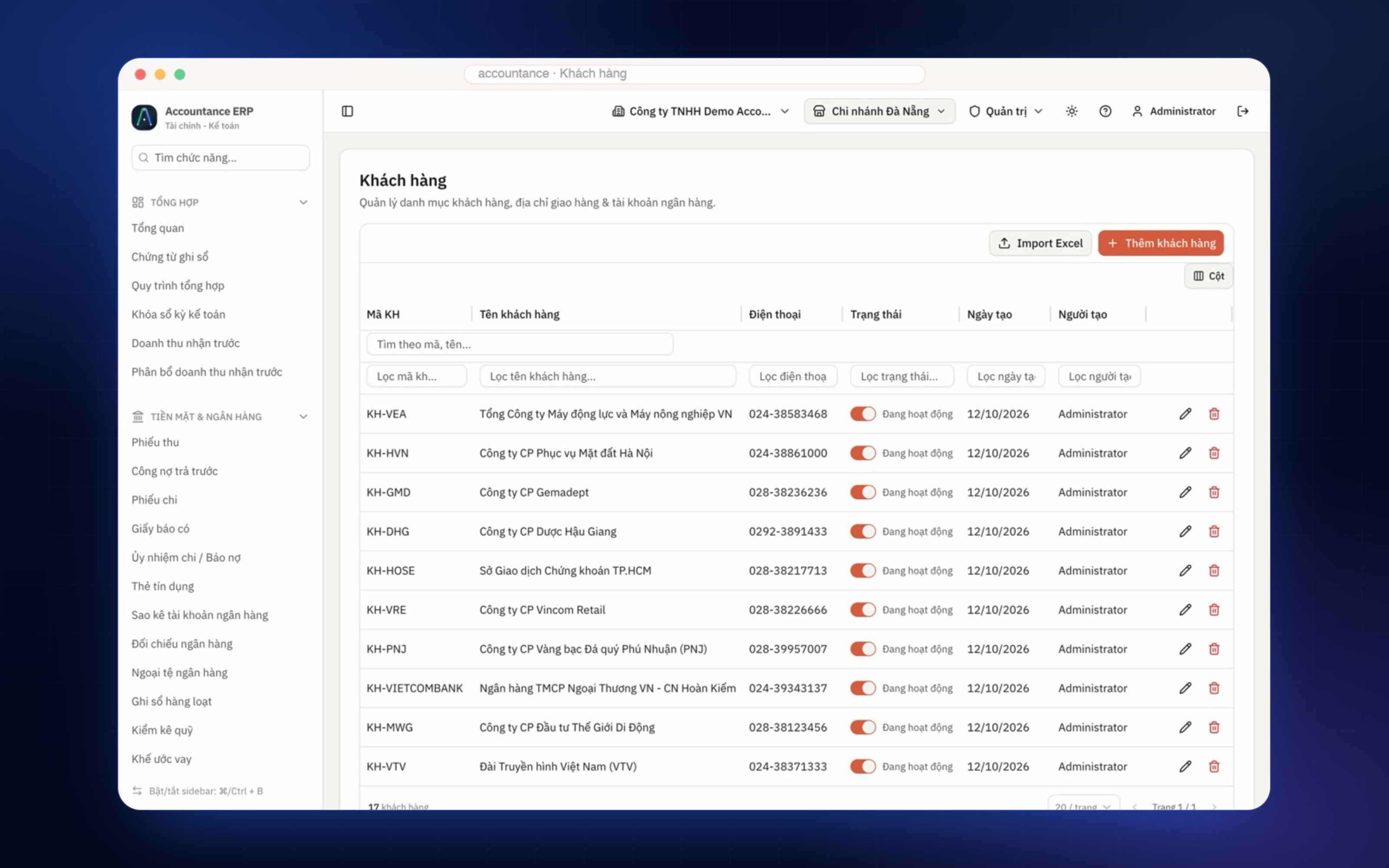The height and width of the screenshot is (868, 1389).
Task: Open the Chi nhánh Đà Nẵng branch dropdown
Action: point(879,112)
